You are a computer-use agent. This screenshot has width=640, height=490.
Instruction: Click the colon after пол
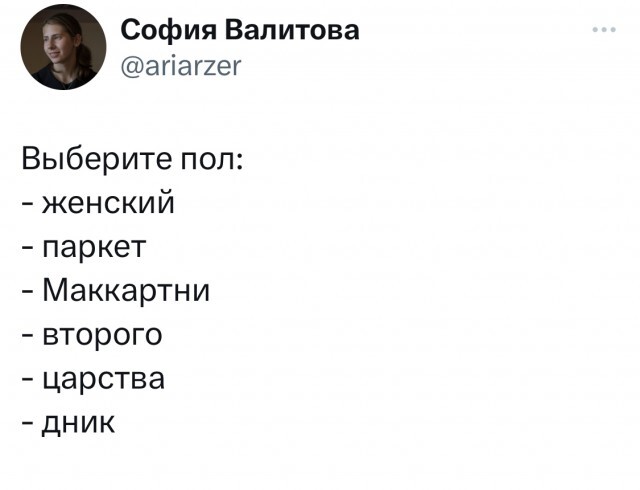(x=237, y=163)
